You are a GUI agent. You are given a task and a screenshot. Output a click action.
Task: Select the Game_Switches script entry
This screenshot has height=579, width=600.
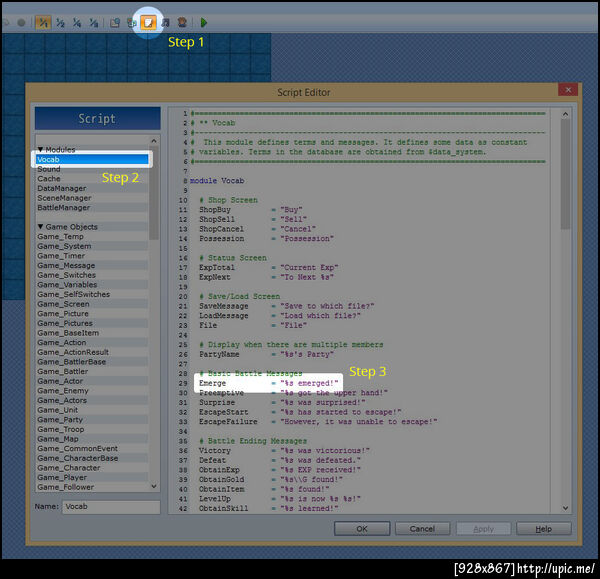(x=92, y=275)
